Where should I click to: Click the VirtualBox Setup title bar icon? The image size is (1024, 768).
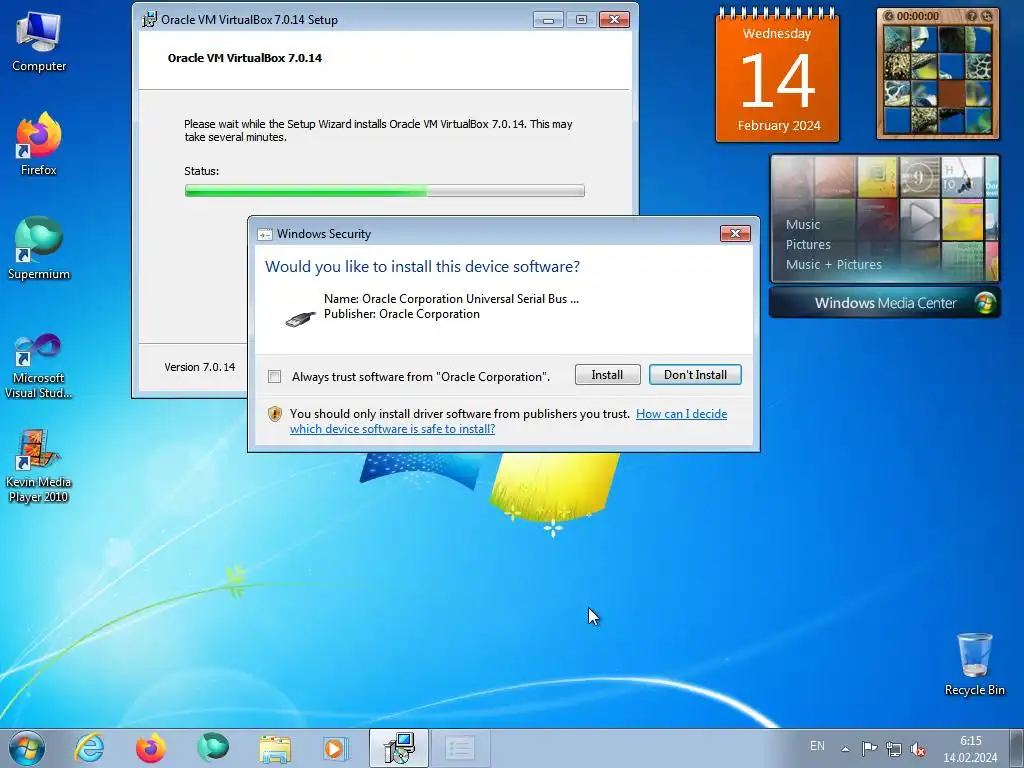point(150,20)
